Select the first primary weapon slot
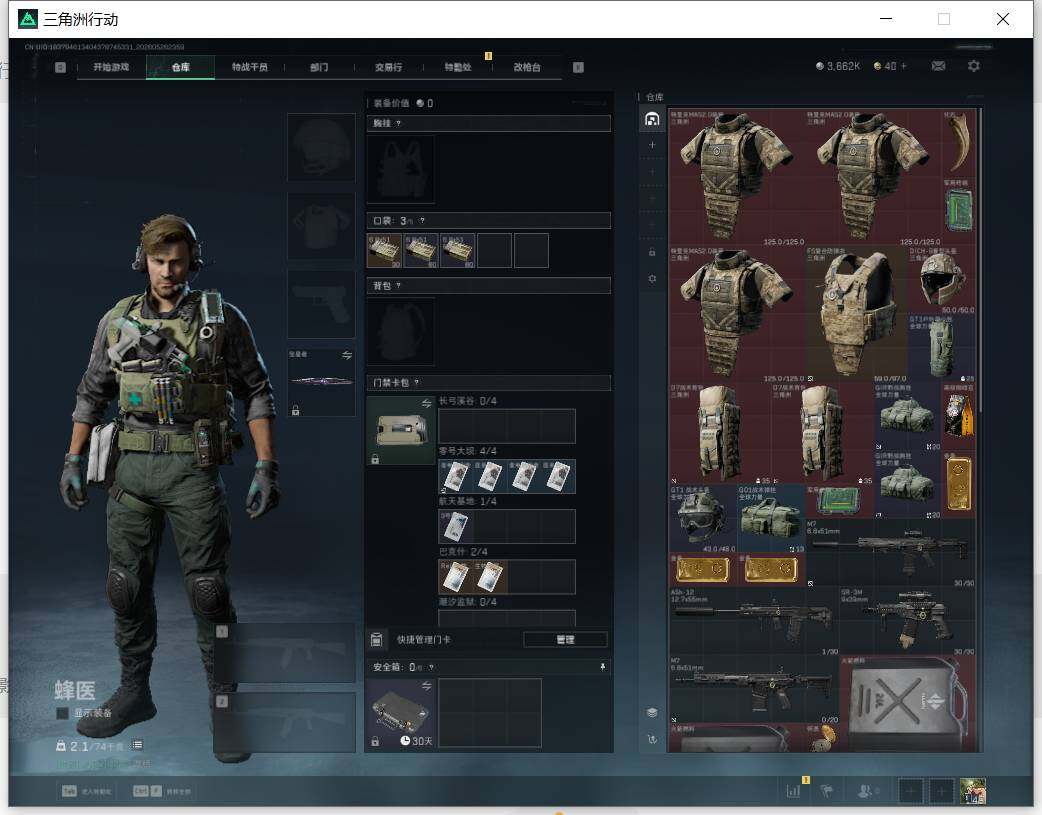 click(284, 652)
